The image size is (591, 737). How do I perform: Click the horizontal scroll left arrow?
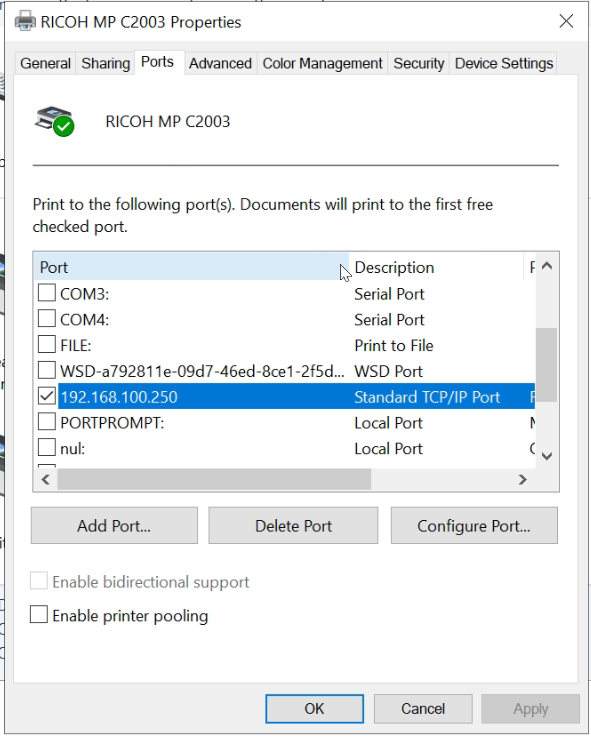tap(46, 479)
